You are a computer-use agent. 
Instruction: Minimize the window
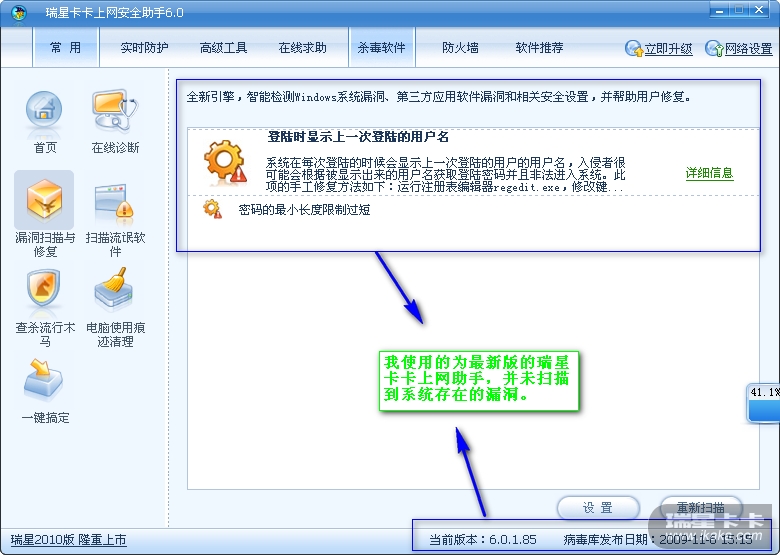click(719, 10)
